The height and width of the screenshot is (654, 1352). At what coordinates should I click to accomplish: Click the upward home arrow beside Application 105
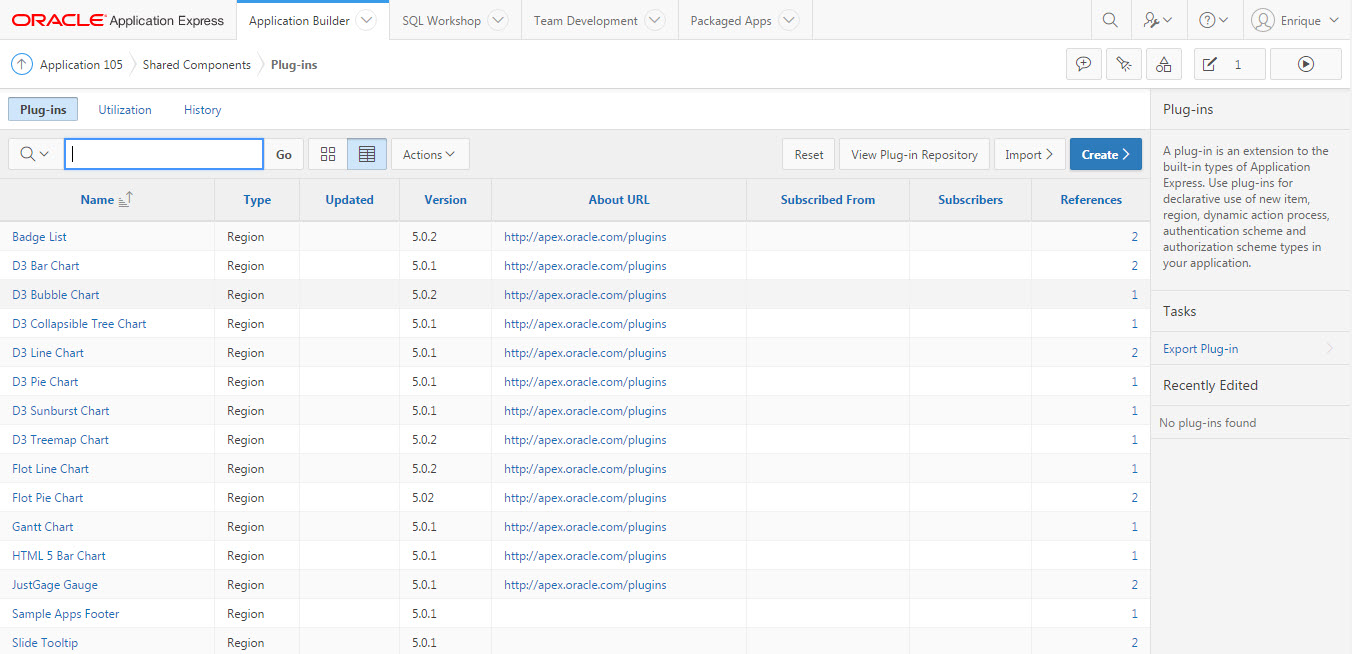[21, 63]
